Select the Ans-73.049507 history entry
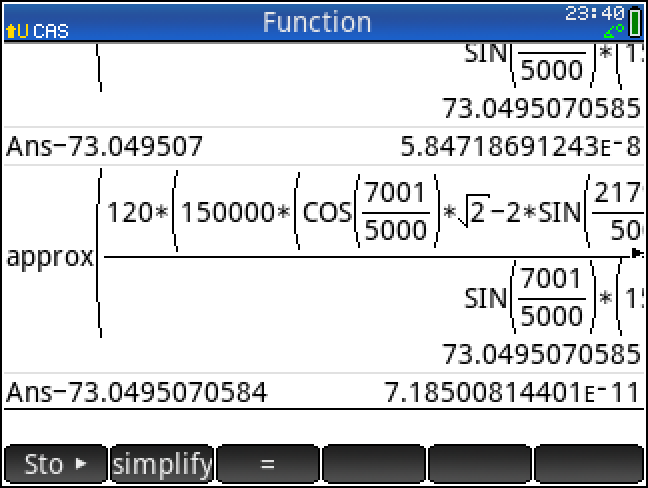 point(104,147)
